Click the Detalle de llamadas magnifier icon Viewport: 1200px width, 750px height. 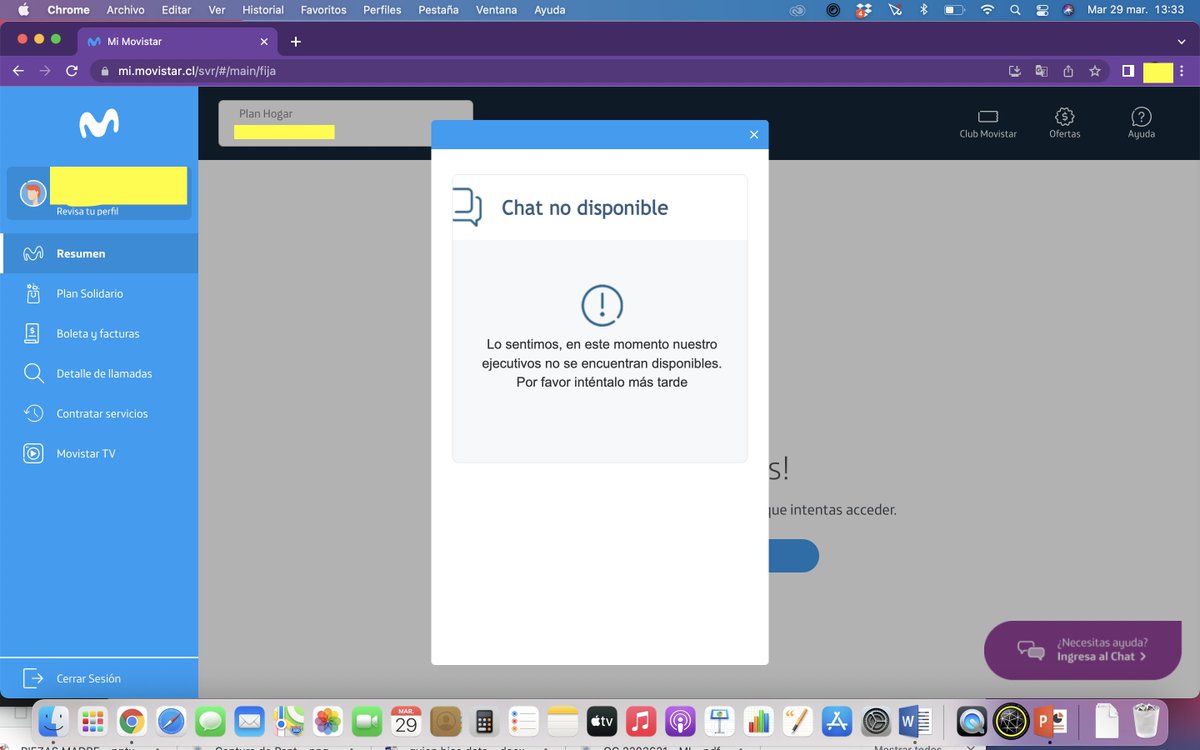[x=33, y=374]
